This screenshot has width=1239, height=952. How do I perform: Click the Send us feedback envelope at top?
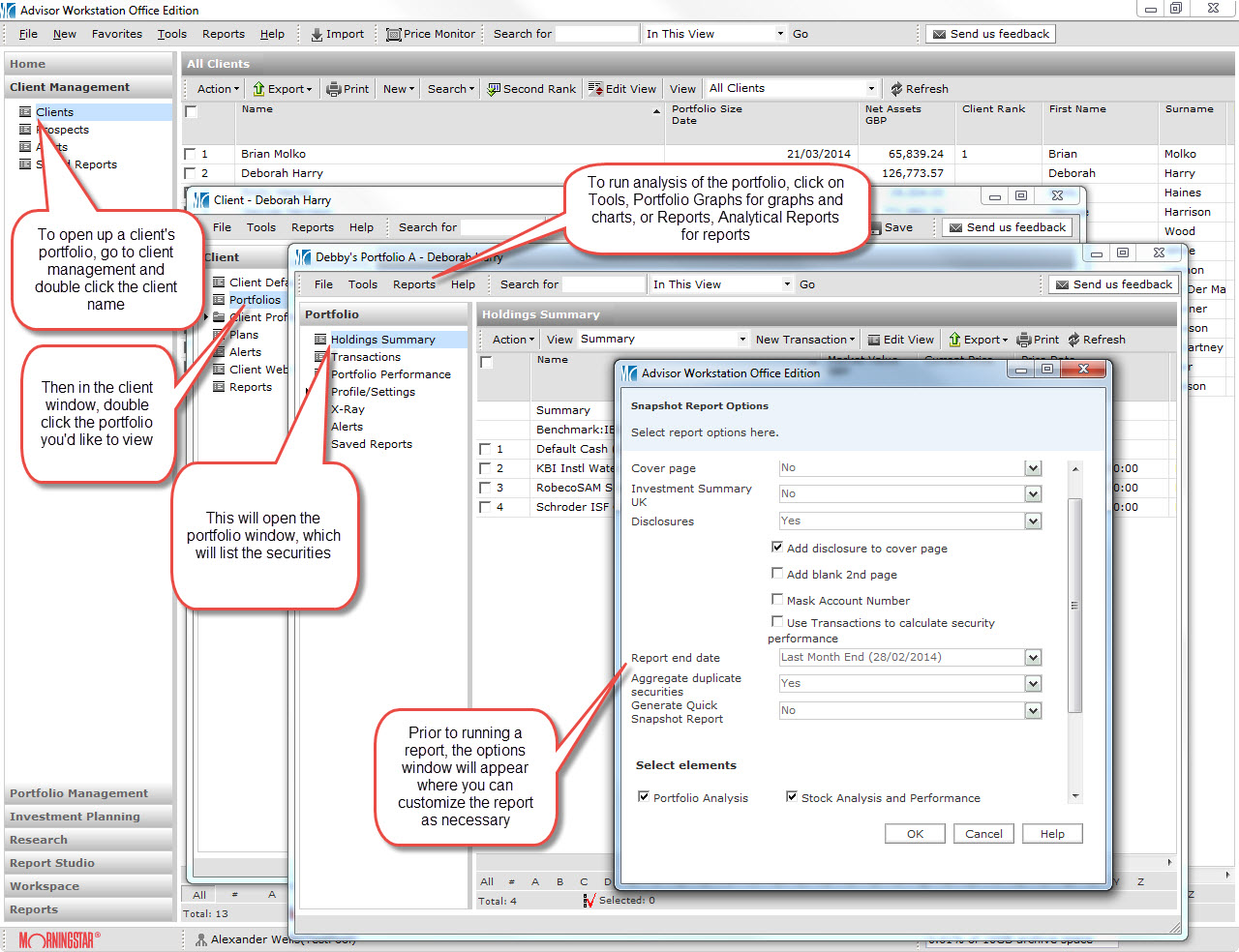click(x=938, y=34)
